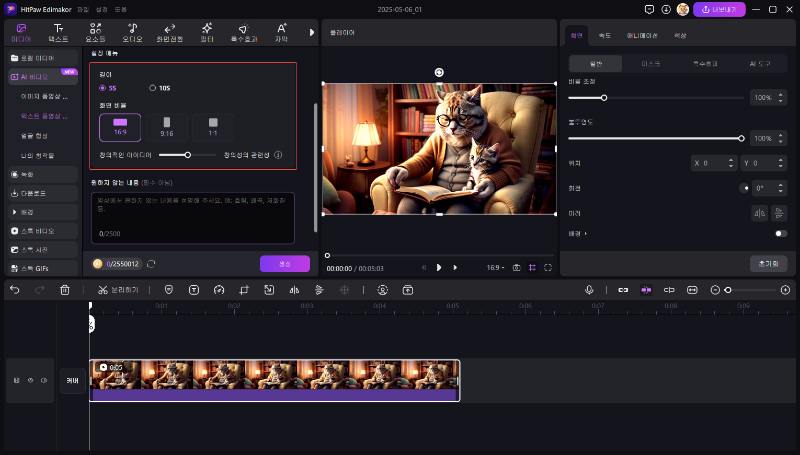
Task: Take a snapshot with the camera icon
Action: (x=516, y=267)
